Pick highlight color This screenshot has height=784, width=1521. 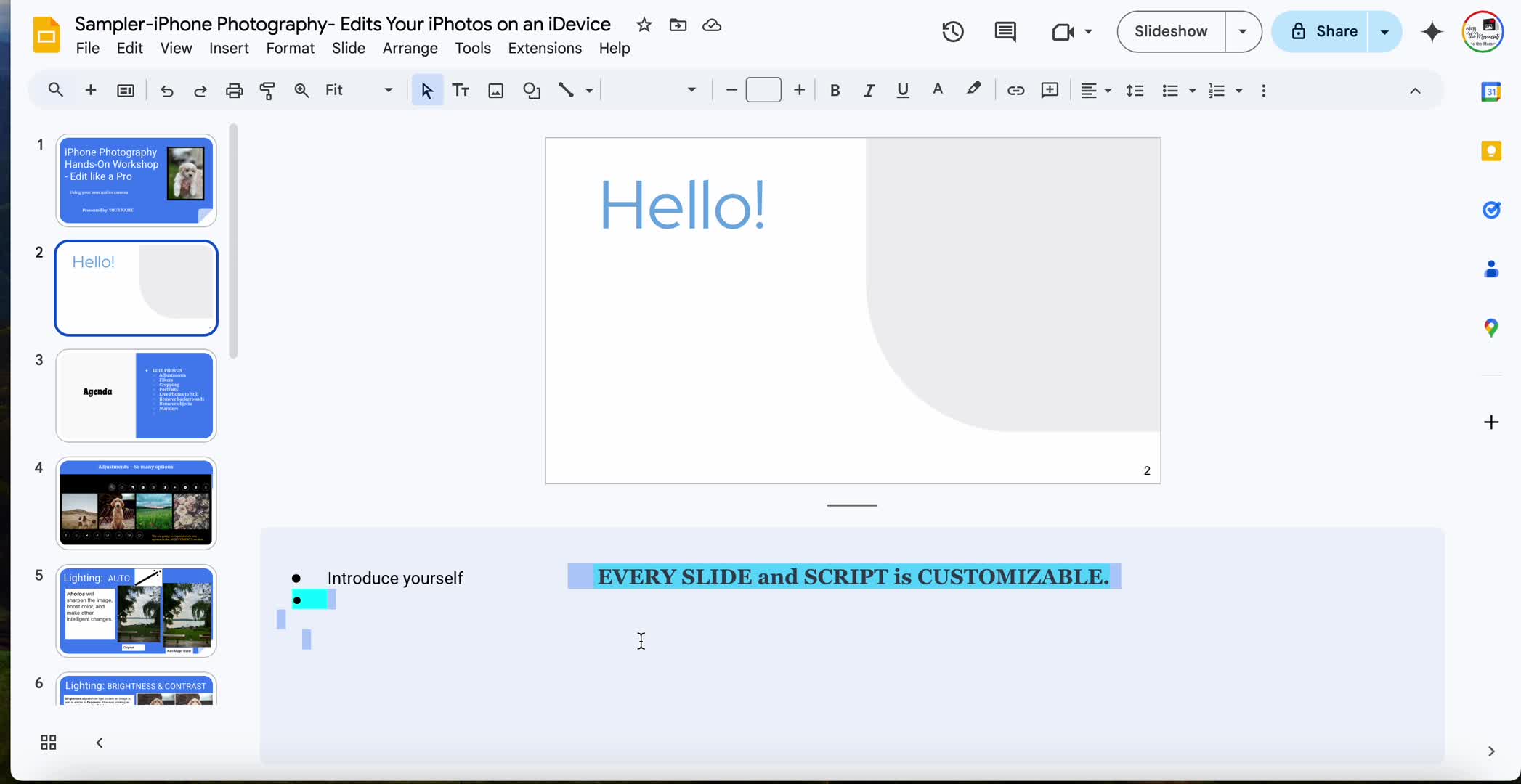[973, 90]
